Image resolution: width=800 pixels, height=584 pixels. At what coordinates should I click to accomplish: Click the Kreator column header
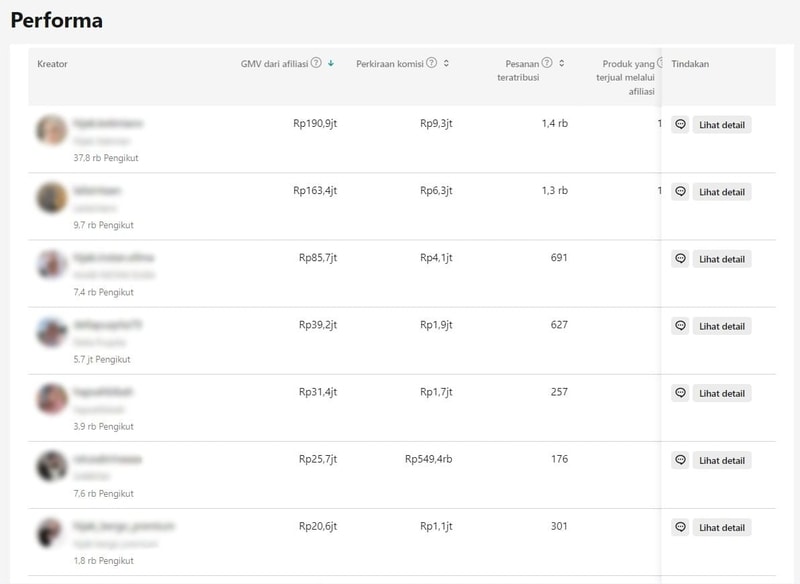point(52,64)
